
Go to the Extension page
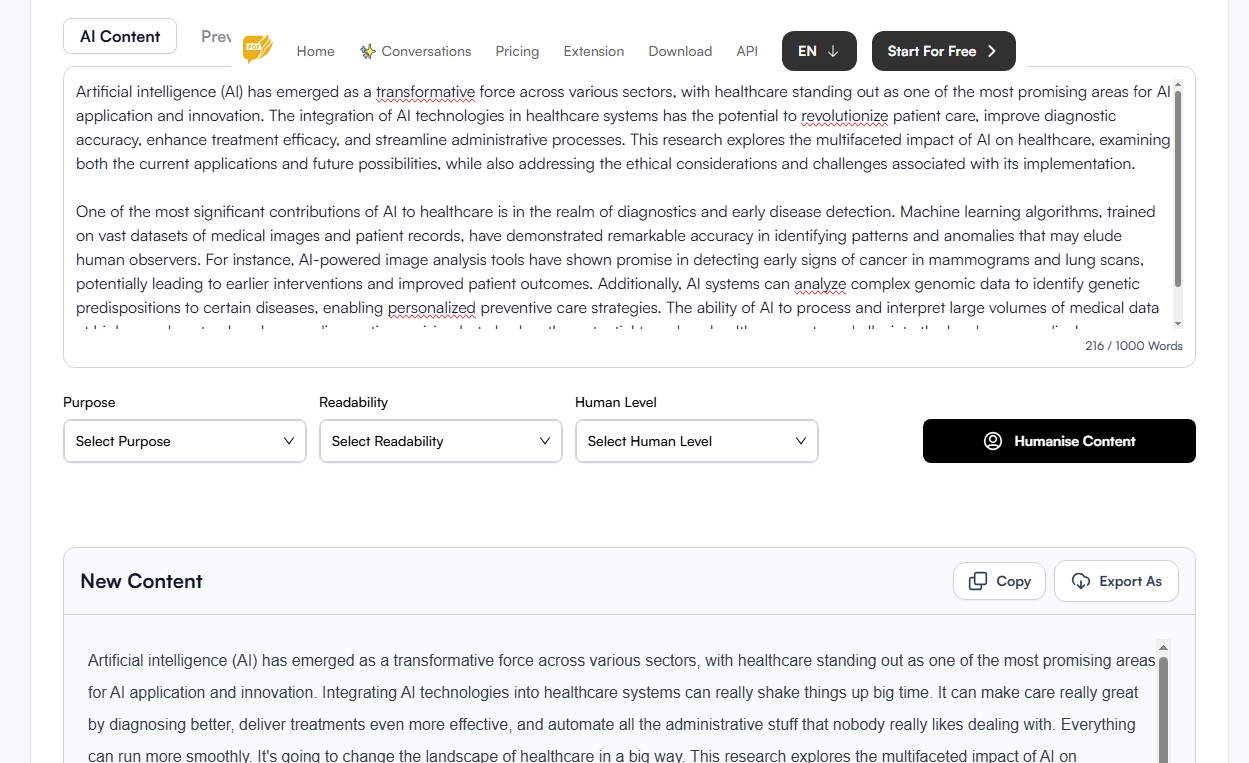click(594, 51)
